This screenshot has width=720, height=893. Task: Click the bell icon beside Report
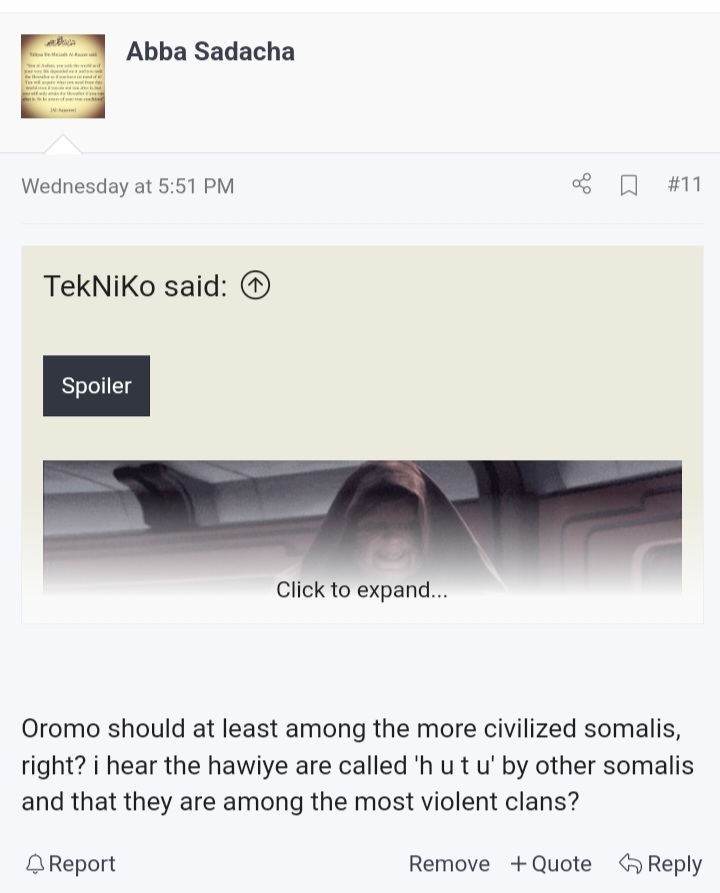(x=35, y=864)
